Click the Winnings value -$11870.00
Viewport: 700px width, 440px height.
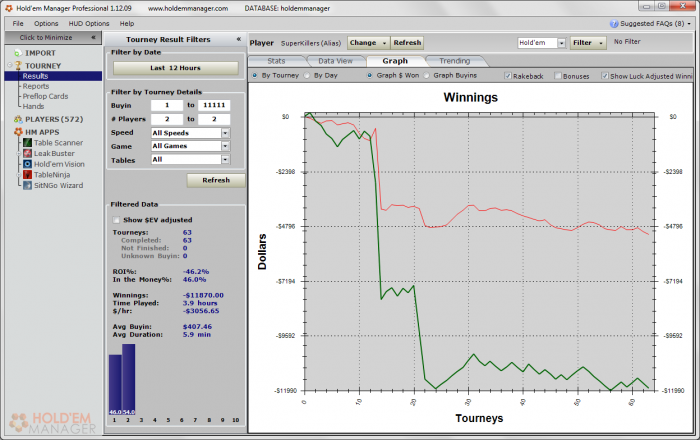click(203, 295)
